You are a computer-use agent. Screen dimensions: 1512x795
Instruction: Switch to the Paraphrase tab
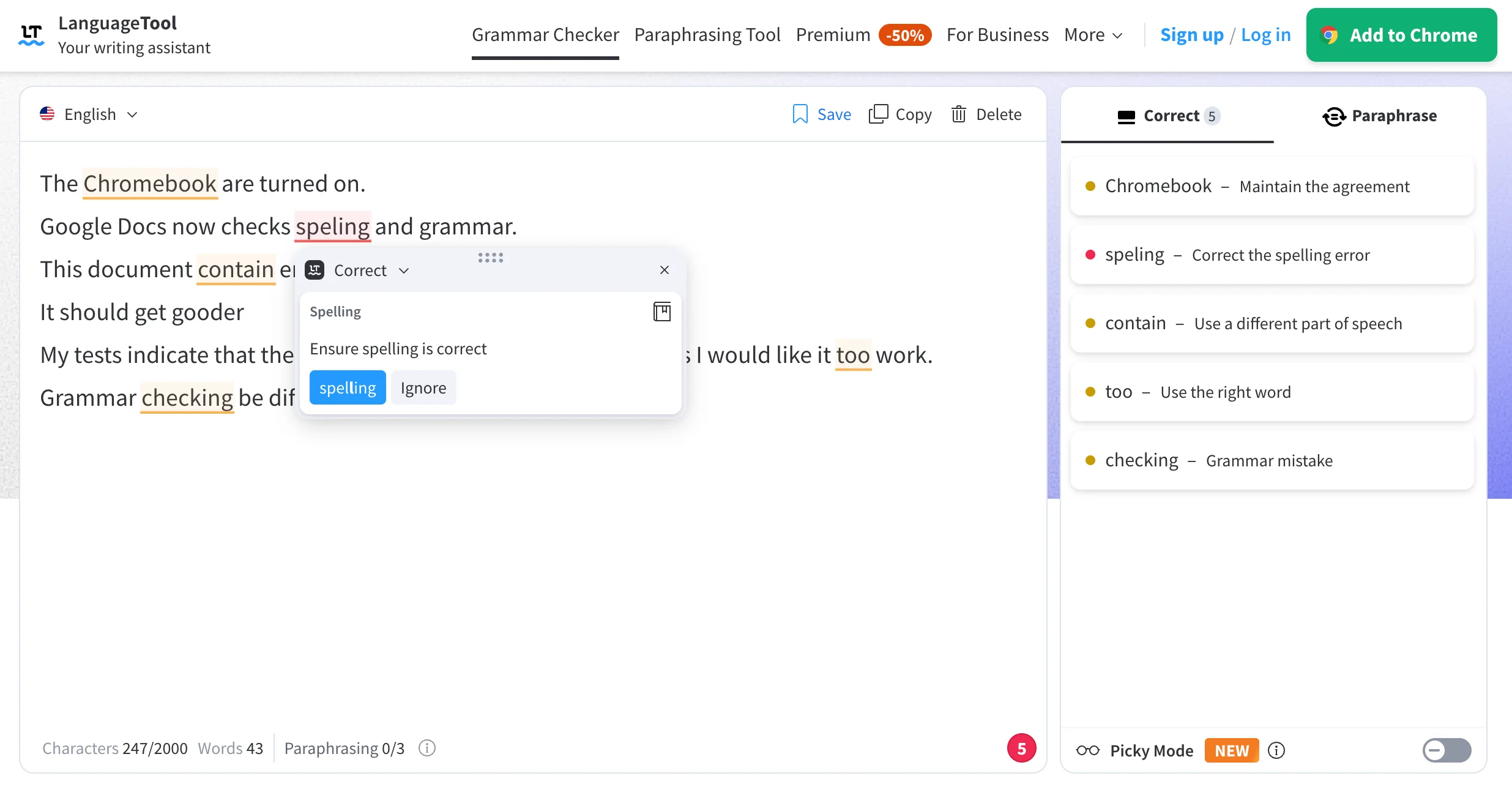[x=1379, y=116]
